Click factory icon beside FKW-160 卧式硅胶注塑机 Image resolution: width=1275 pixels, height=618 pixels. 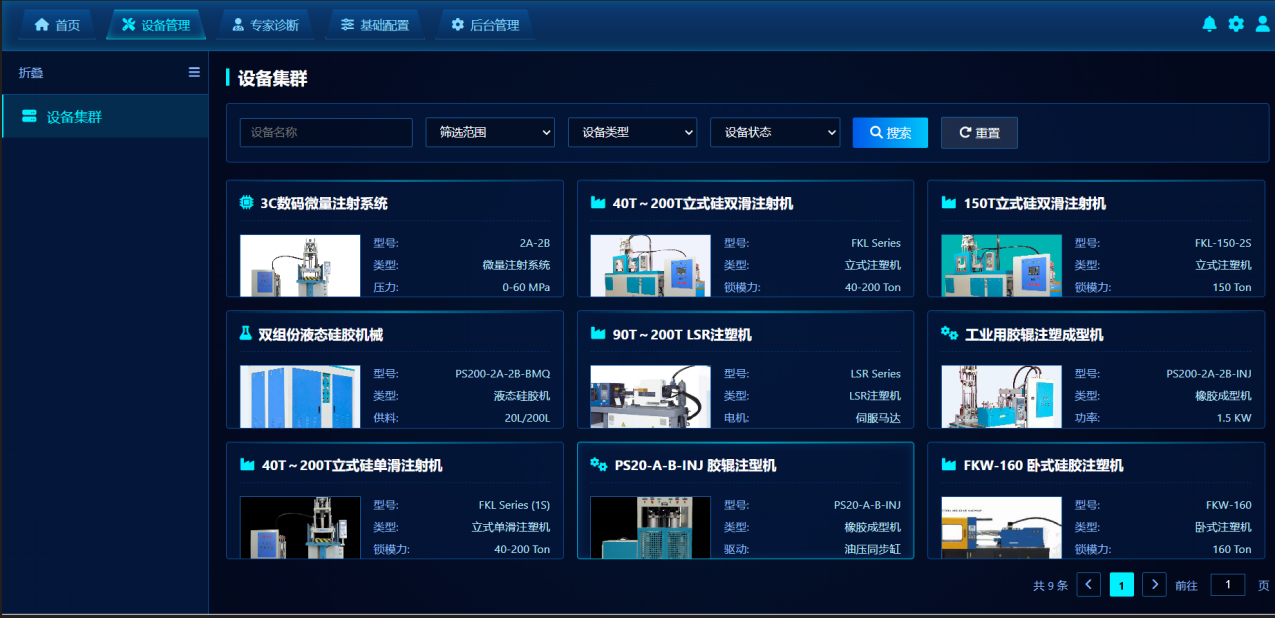click(x=949, y=465)
